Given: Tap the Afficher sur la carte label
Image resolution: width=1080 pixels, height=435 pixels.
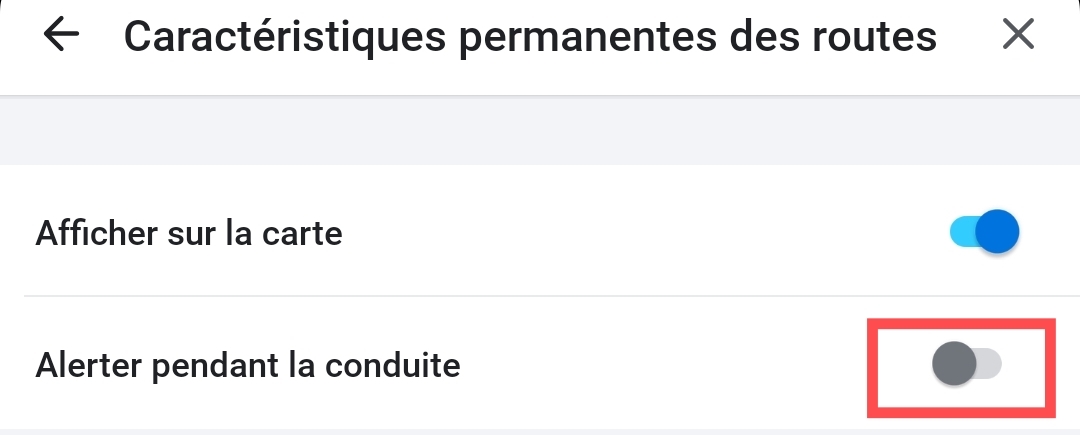Looking at the screenshot, I should point(189,234).
